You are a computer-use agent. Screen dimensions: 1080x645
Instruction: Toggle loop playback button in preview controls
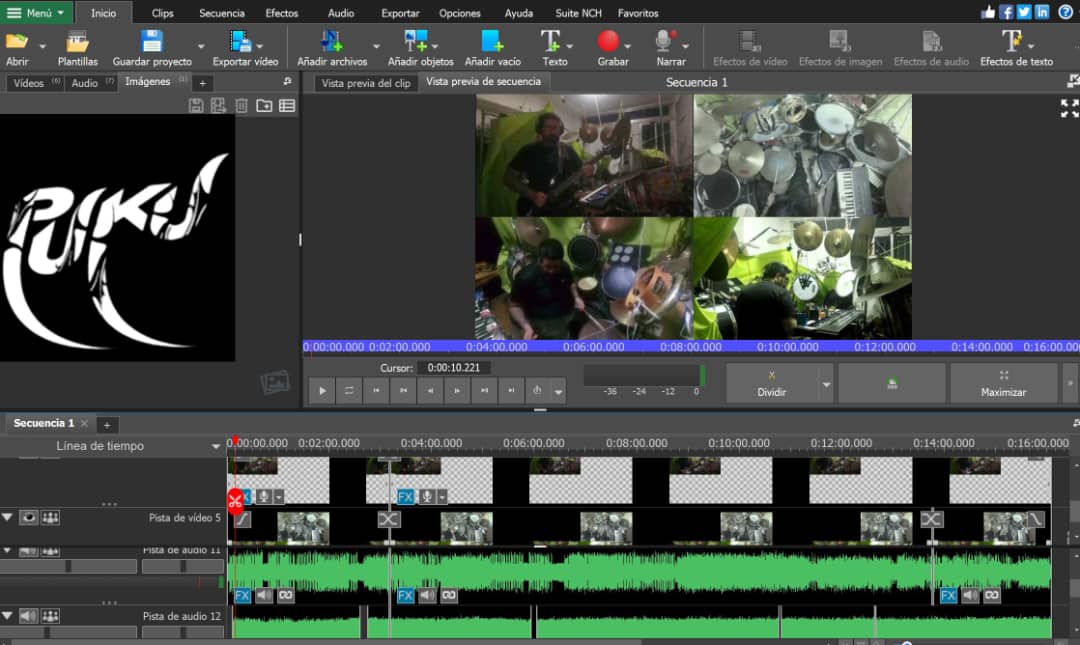[x=349, y=391]
